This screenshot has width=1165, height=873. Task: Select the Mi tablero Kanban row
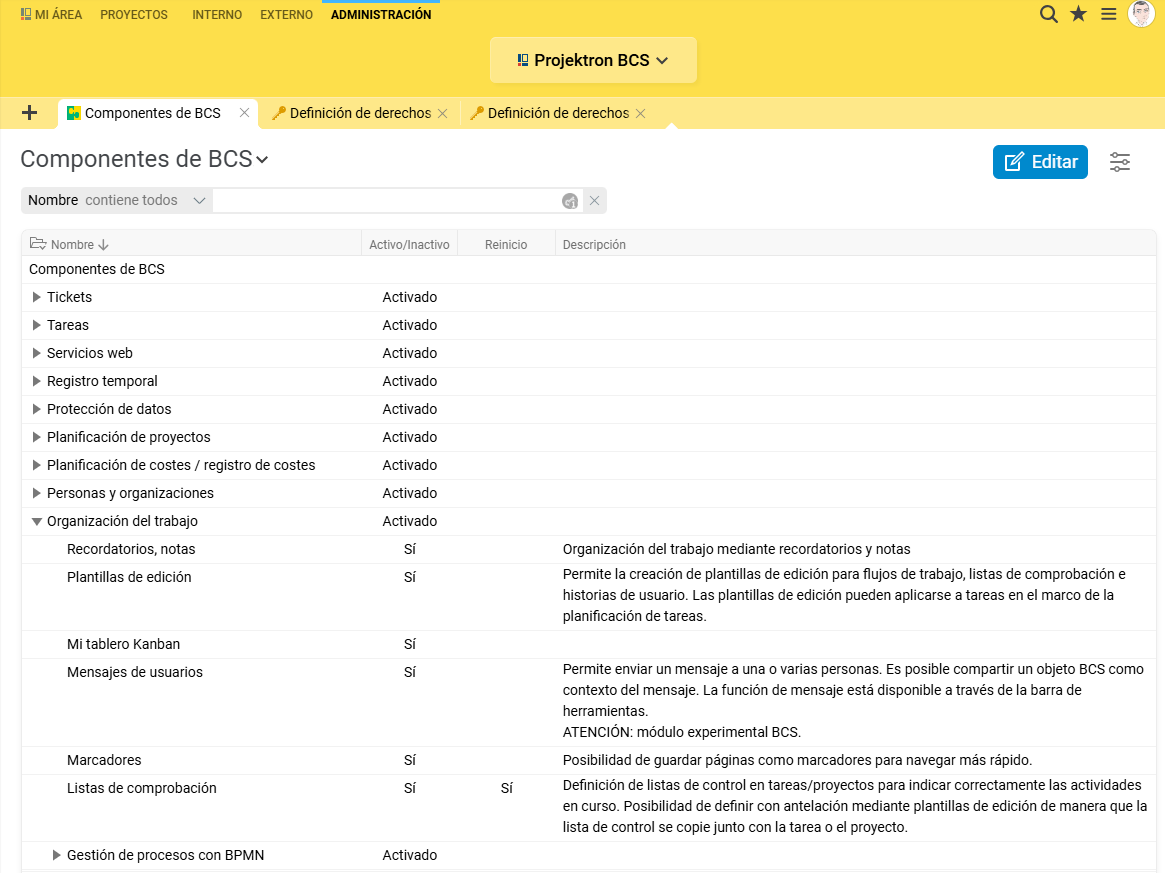[588, 644]
